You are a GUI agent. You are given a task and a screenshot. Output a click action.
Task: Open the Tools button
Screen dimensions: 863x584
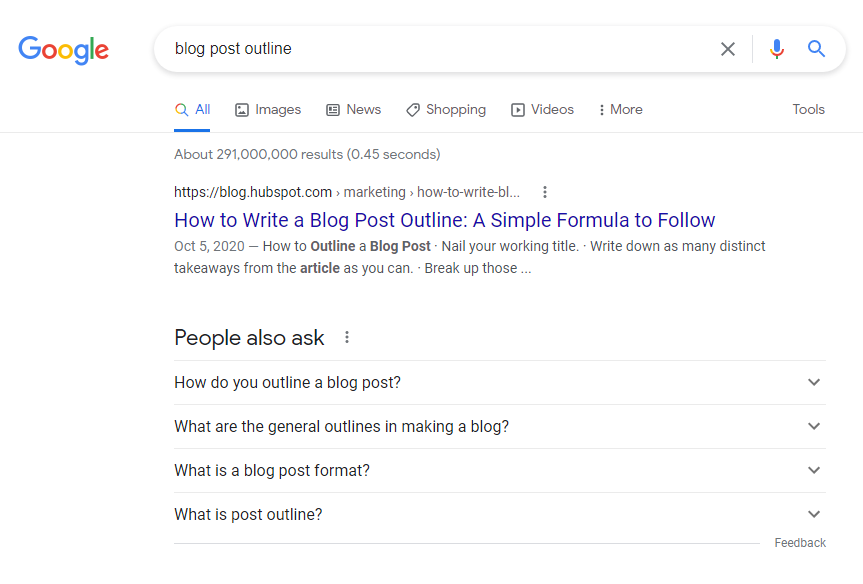point(809,110)
